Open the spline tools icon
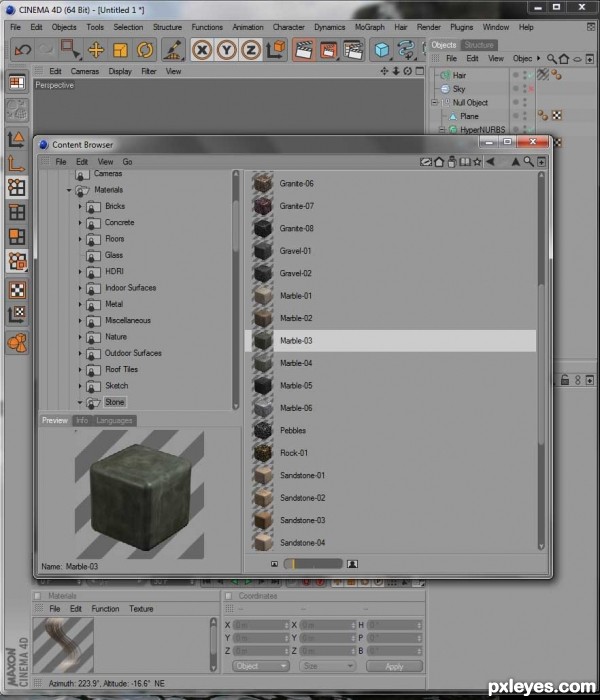This screenshot has width=600, height=700. (406, 50)
